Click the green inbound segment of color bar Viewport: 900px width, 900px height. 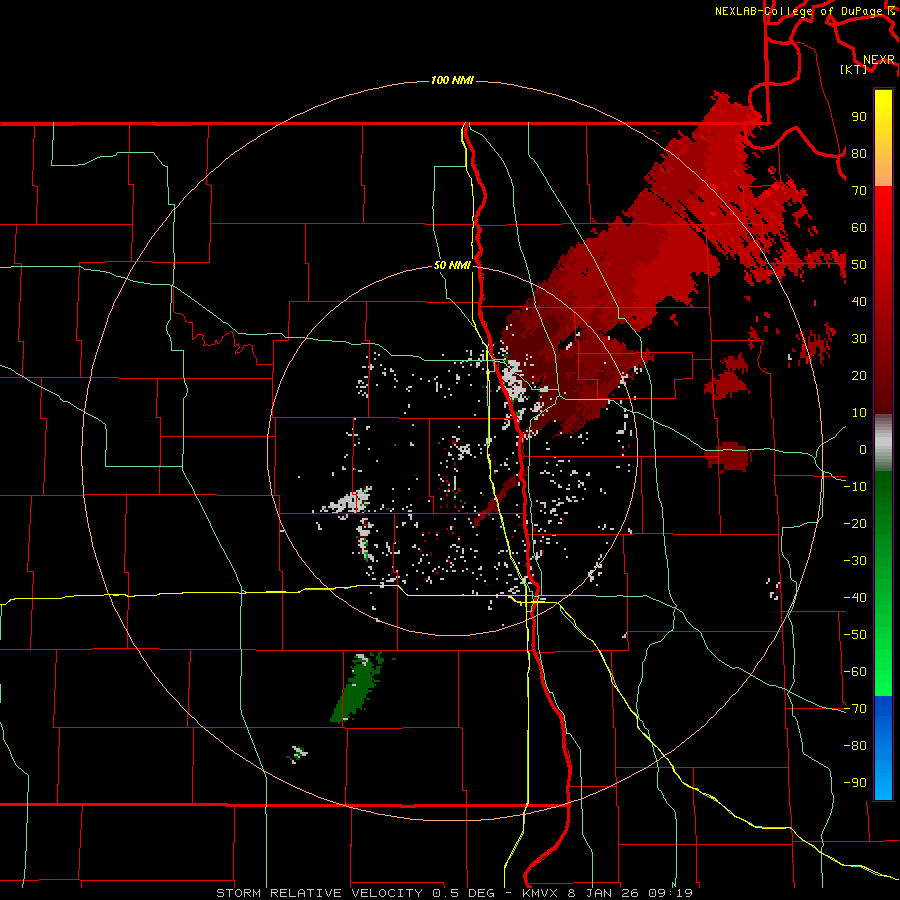click(x=883, y=584)
